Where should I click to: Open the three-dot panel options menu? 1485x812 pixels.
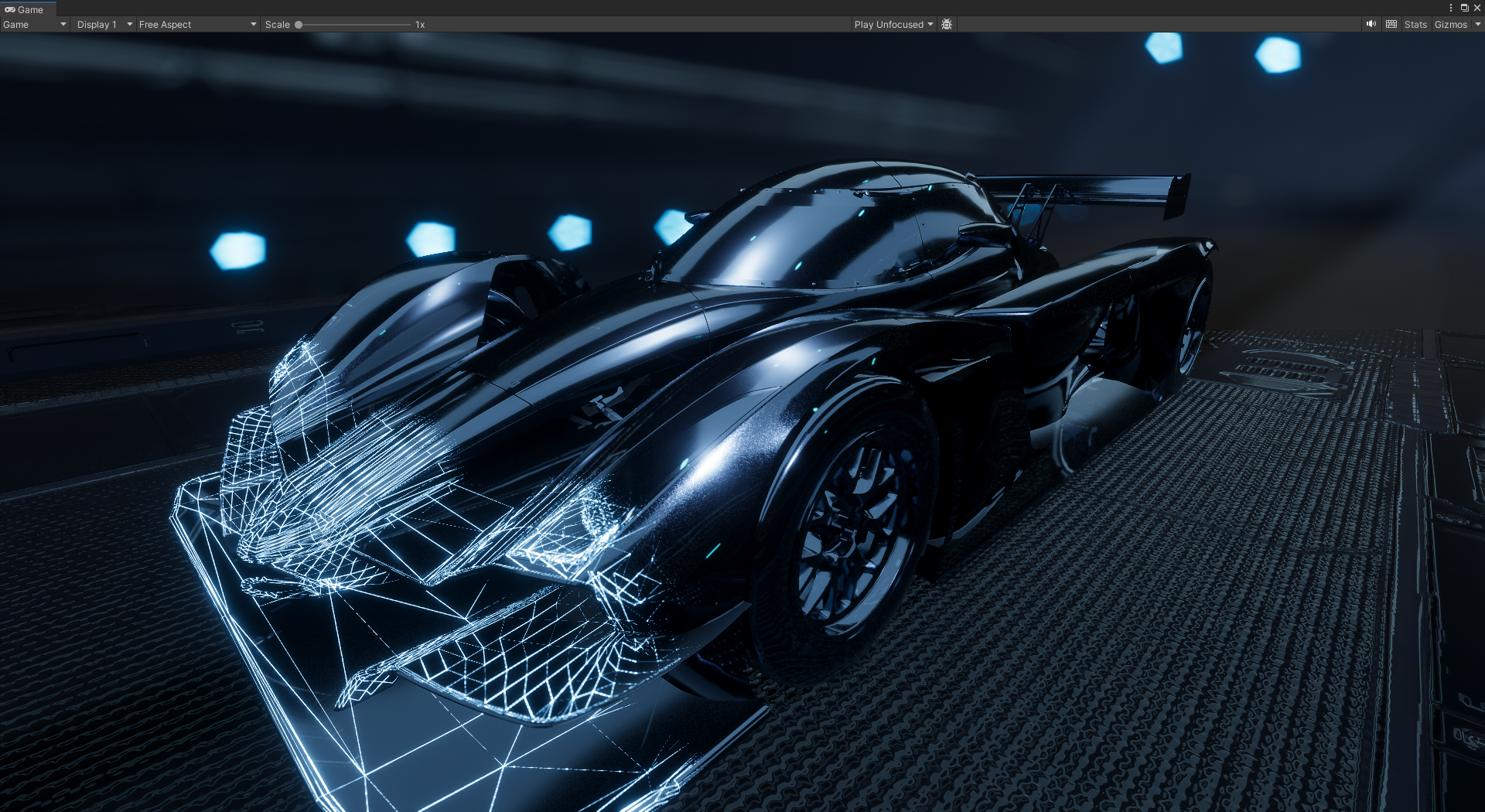click(1451, 9)
